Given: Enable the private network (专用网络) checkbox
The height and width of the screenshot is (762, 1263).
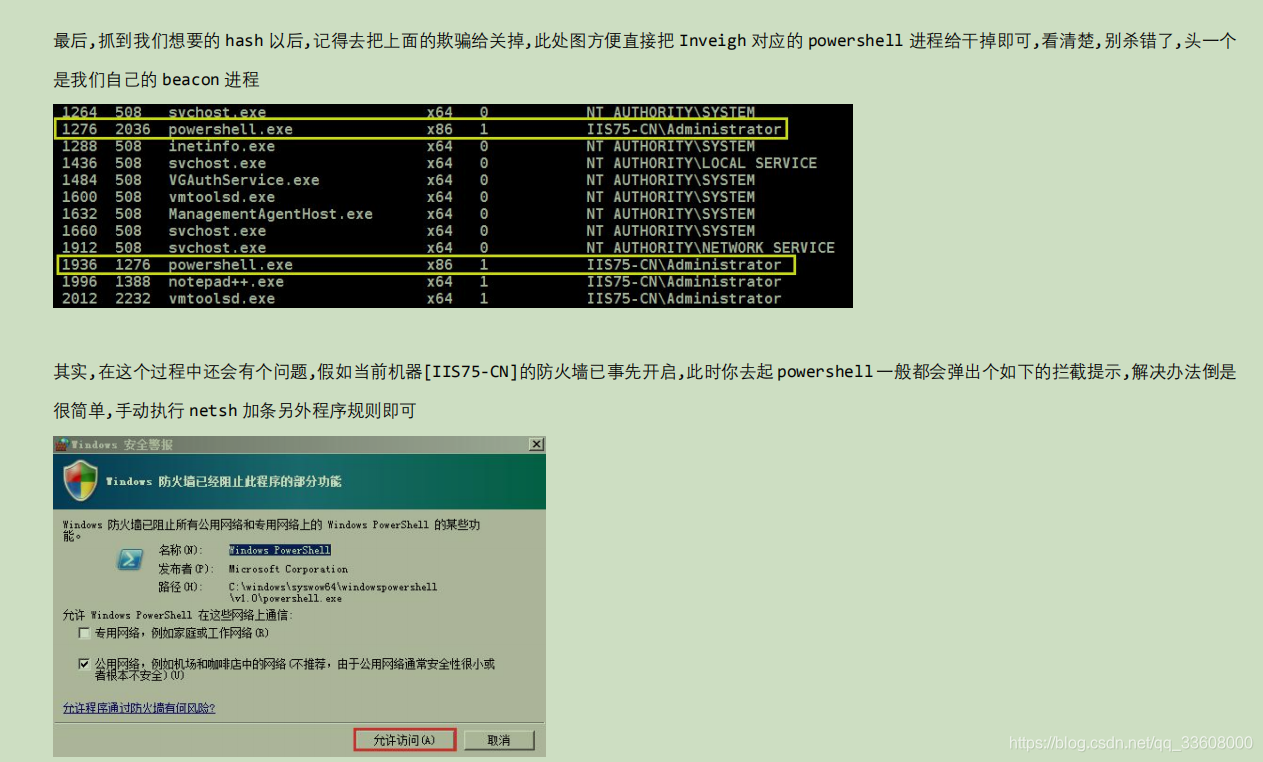Looking at the screenshot, I should point(84,633).
